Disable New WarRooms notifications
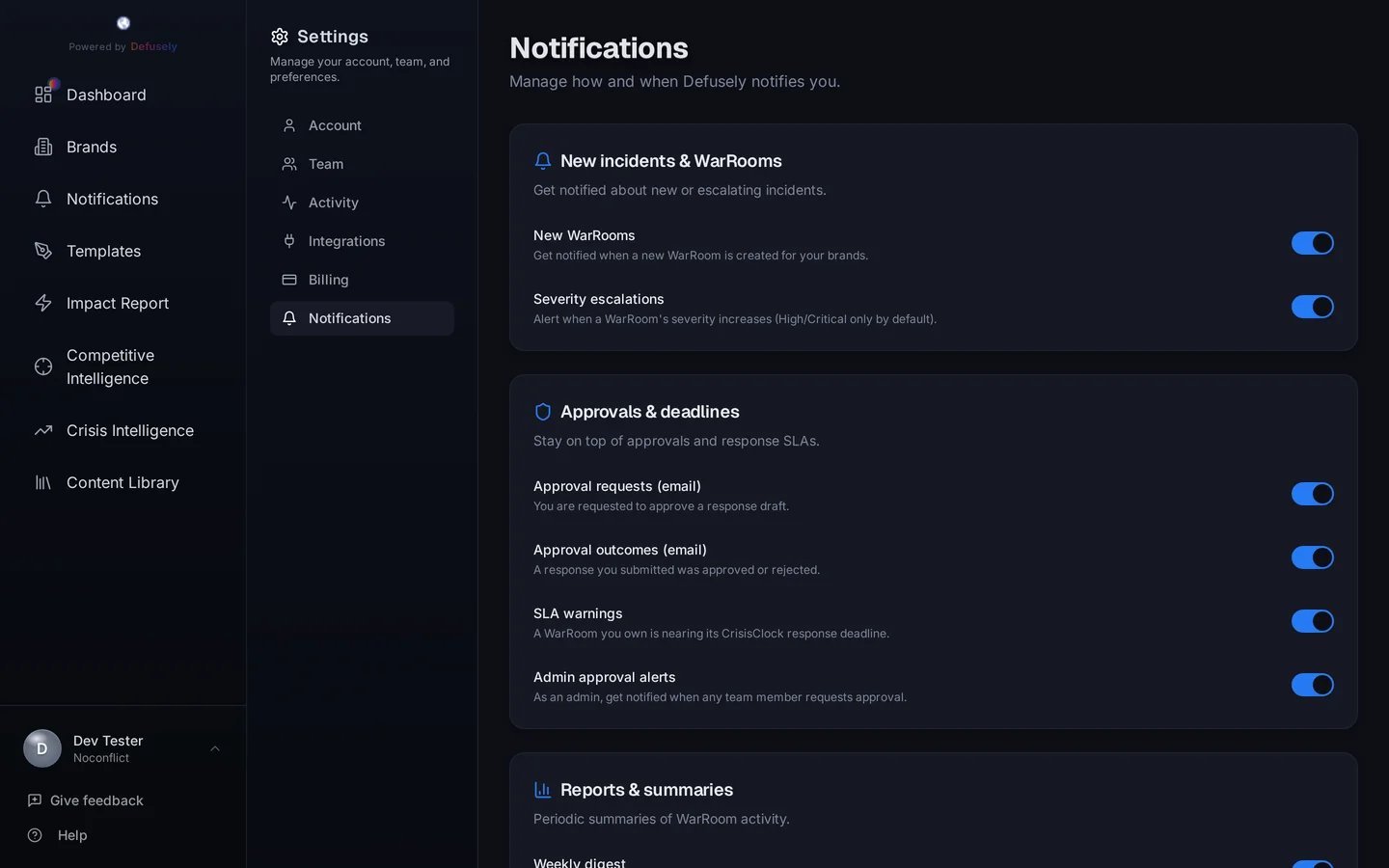Image resolution: width=1389 pixels, height=868 pixels. coord(1313,243)
